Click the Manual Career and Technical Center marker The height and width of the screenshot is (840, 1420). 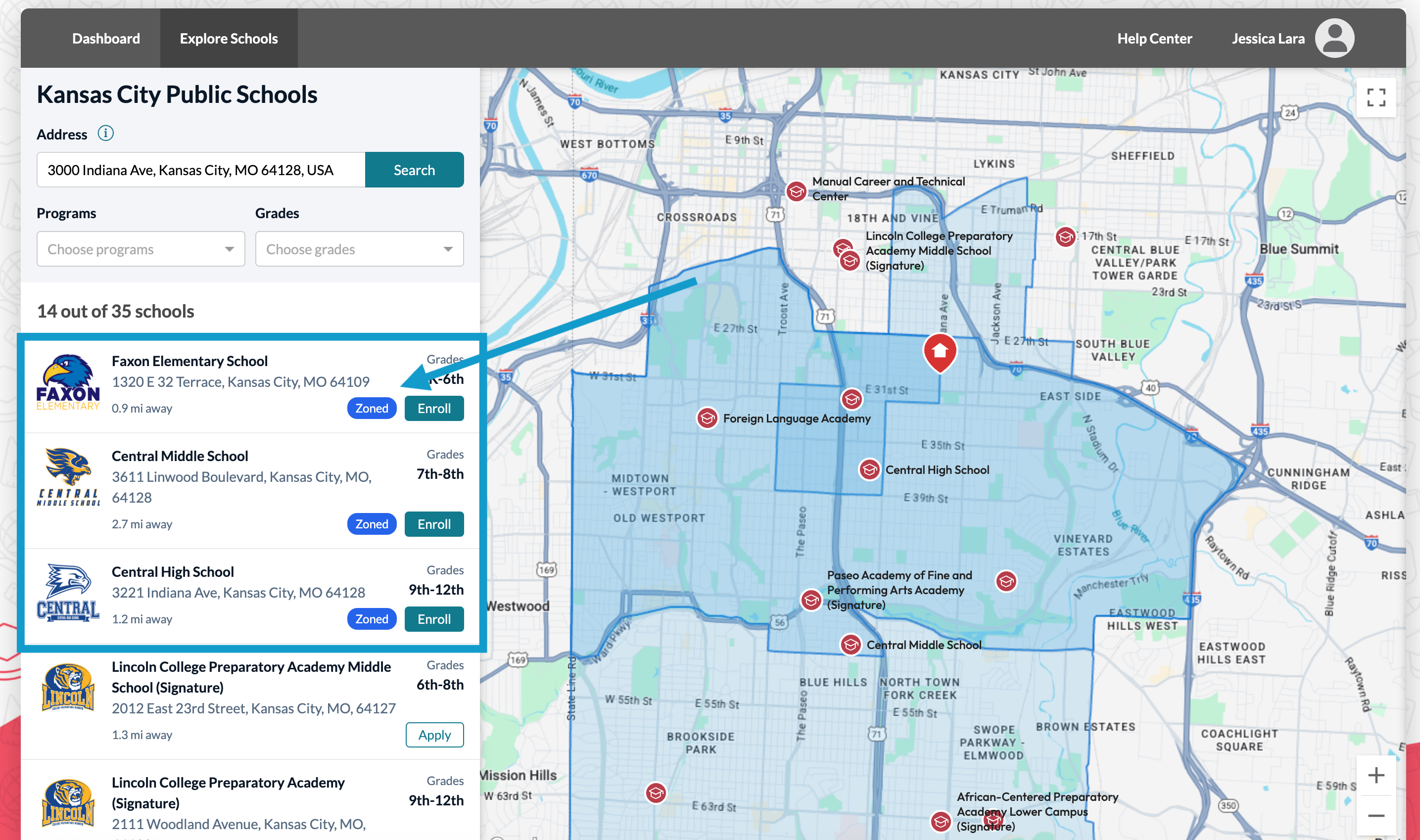(796, 192)
